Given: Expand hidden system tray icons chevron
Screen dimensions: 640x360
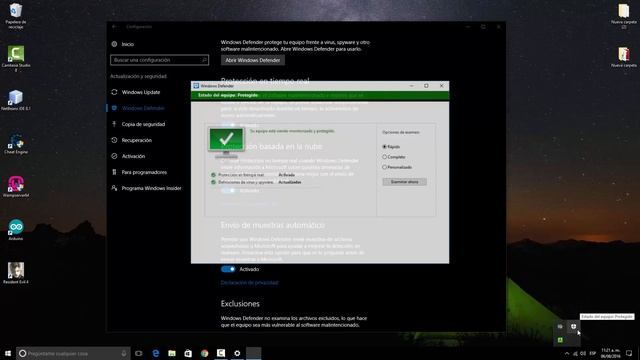Looking at the screenshot, I should pyautogui.click(x=567, y=353).
